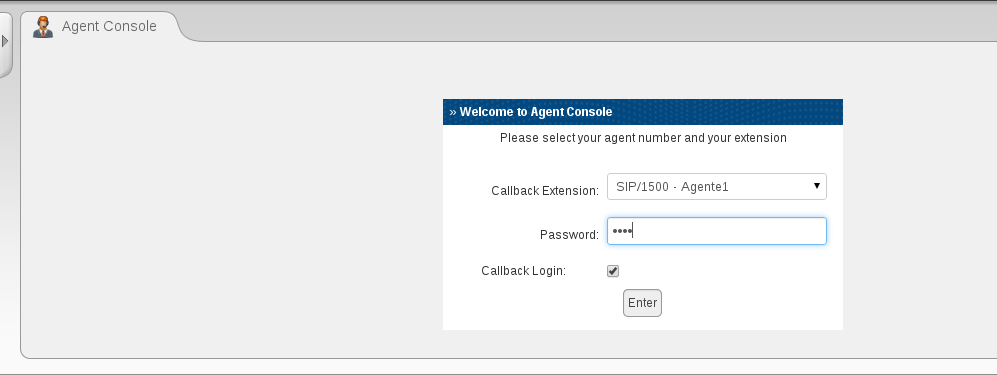Click the headset agent icon in tab
This screenshot has width=997, height=375.
[x=43, y=27]
